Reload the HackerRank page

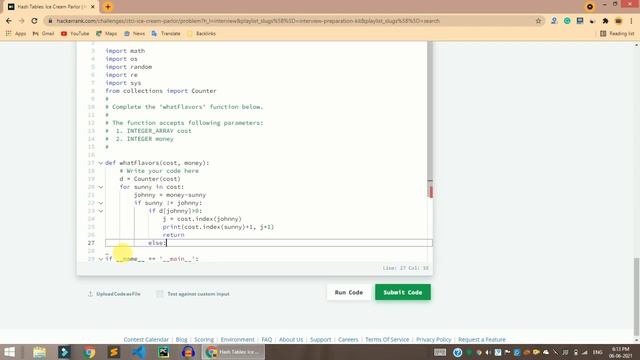click(34, 21)
